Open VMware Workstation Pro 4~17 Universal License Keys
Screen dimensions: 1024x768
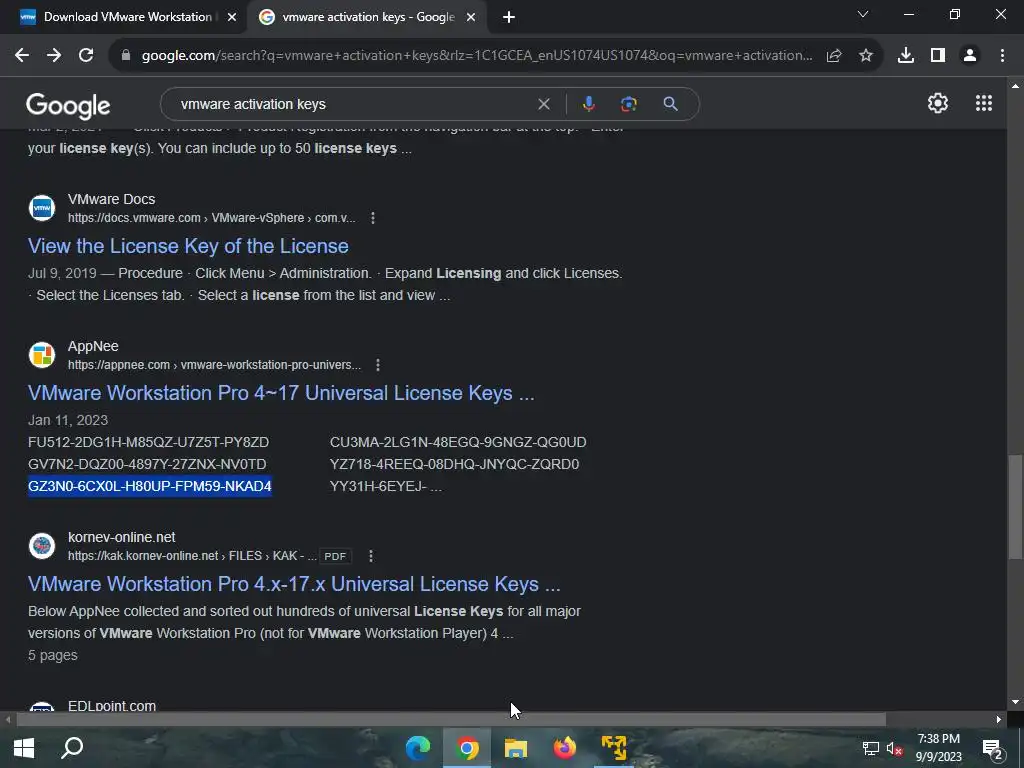[281, 393]
